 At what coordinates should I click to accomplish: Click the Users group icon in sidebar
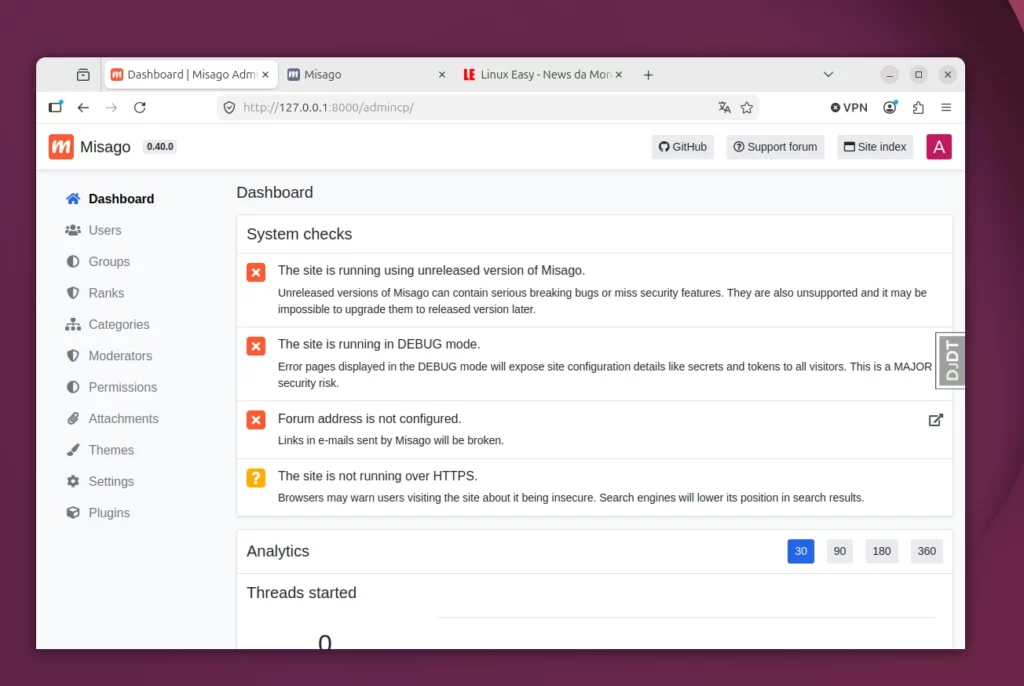(x=72, y=230)
